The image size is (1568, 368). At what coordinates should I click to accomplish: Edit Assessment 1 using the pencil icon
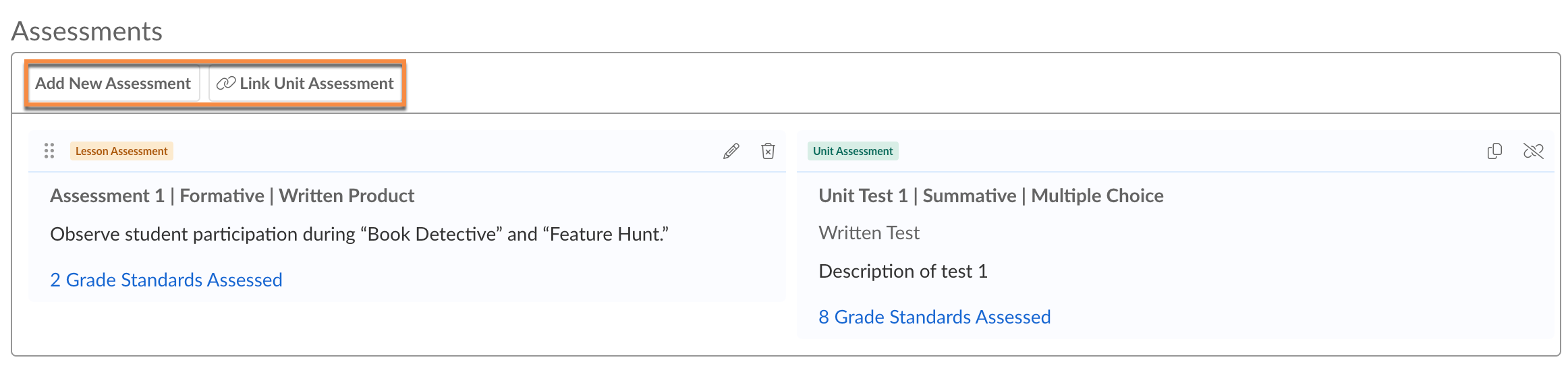(x=731, y=151)
